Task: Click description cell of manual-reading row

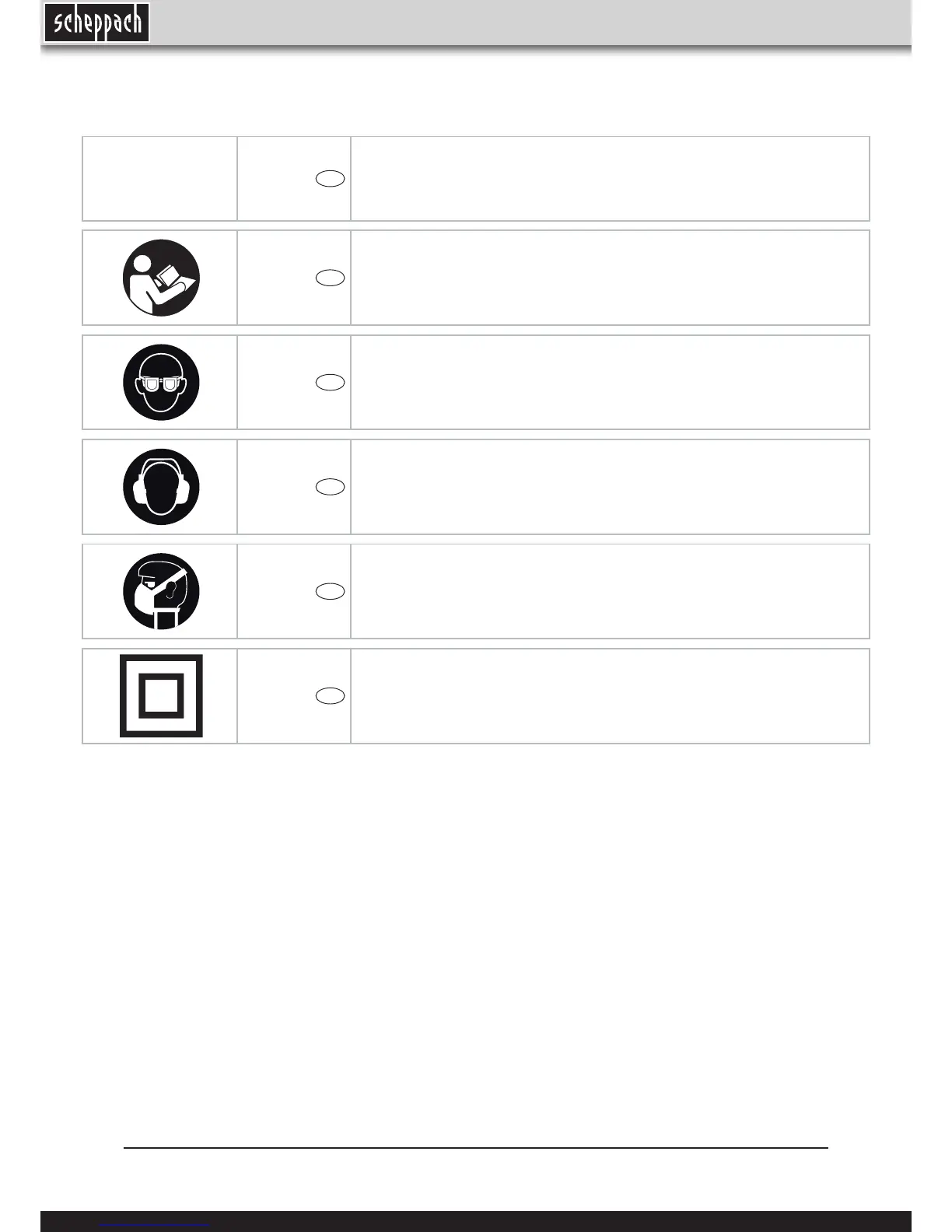Action: click(x=610, y=278)
